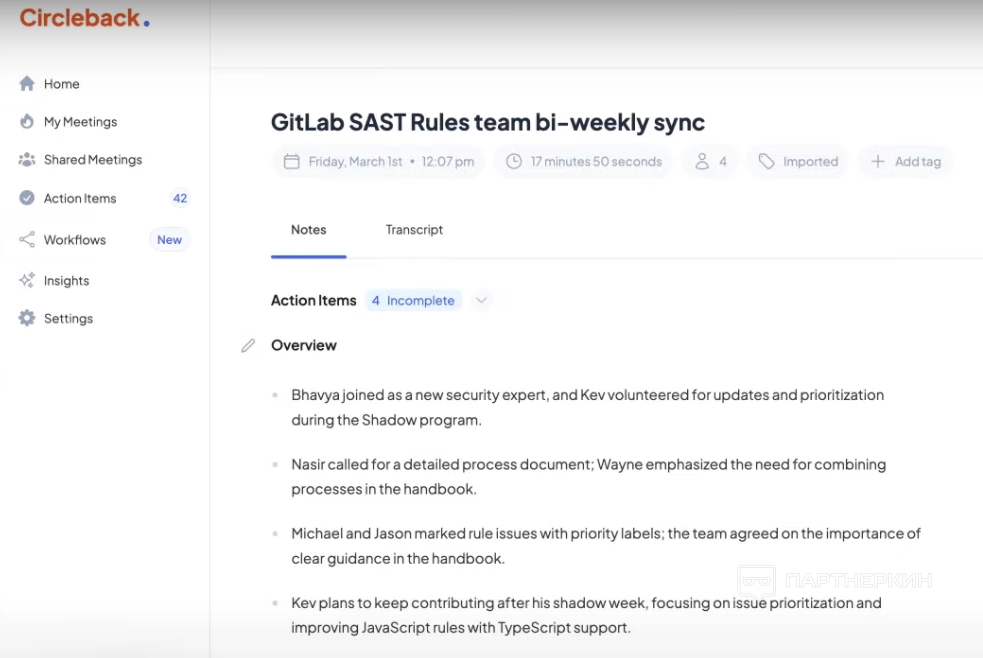Click the bullet about Kev's shadow week
The height and width of the screenshot is (658, 983).
coord(586,615)
